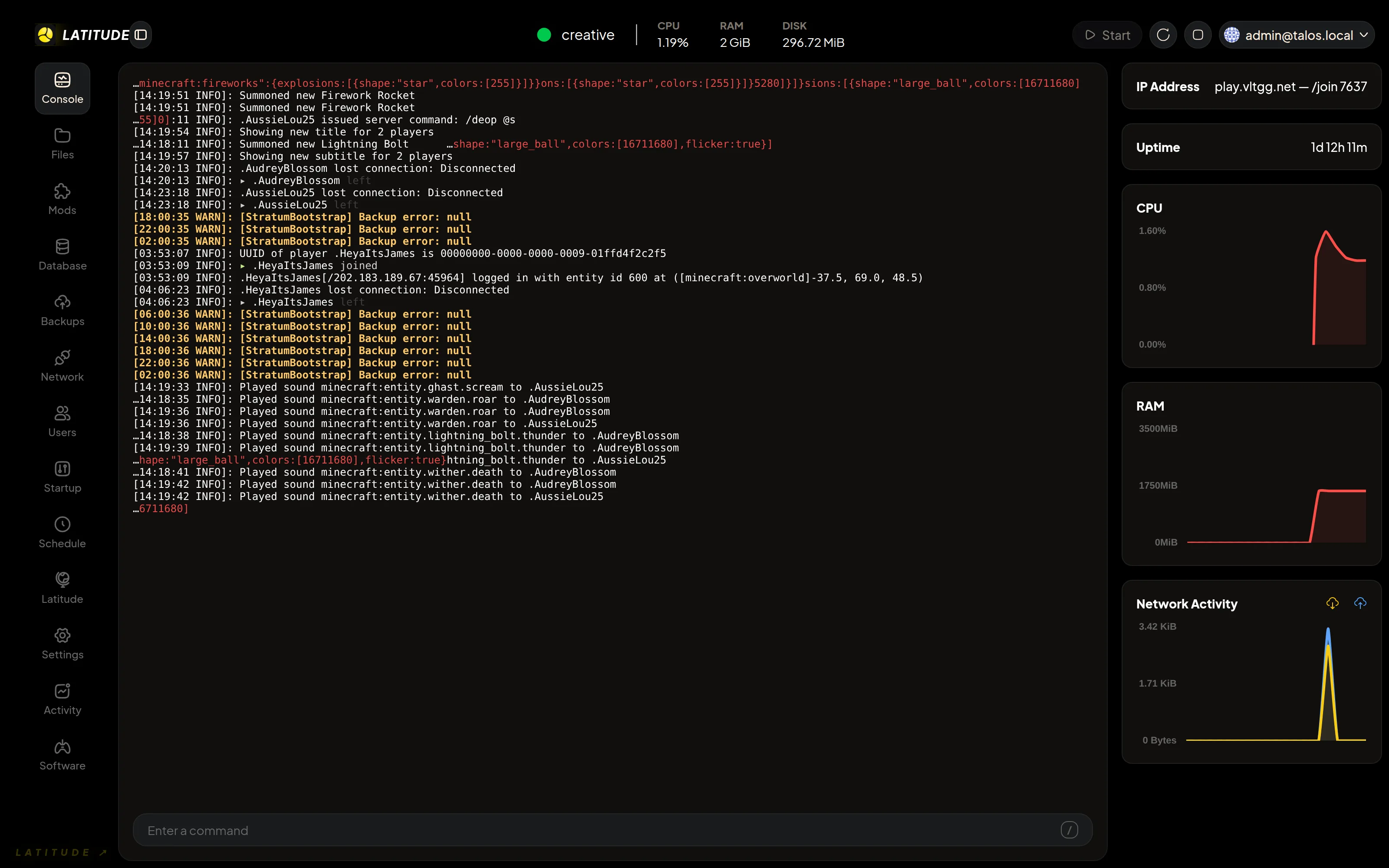Collapse the sidebar panel toggle
The height and width of the screenshot is (868, 1389).
[x=141, y=35]
